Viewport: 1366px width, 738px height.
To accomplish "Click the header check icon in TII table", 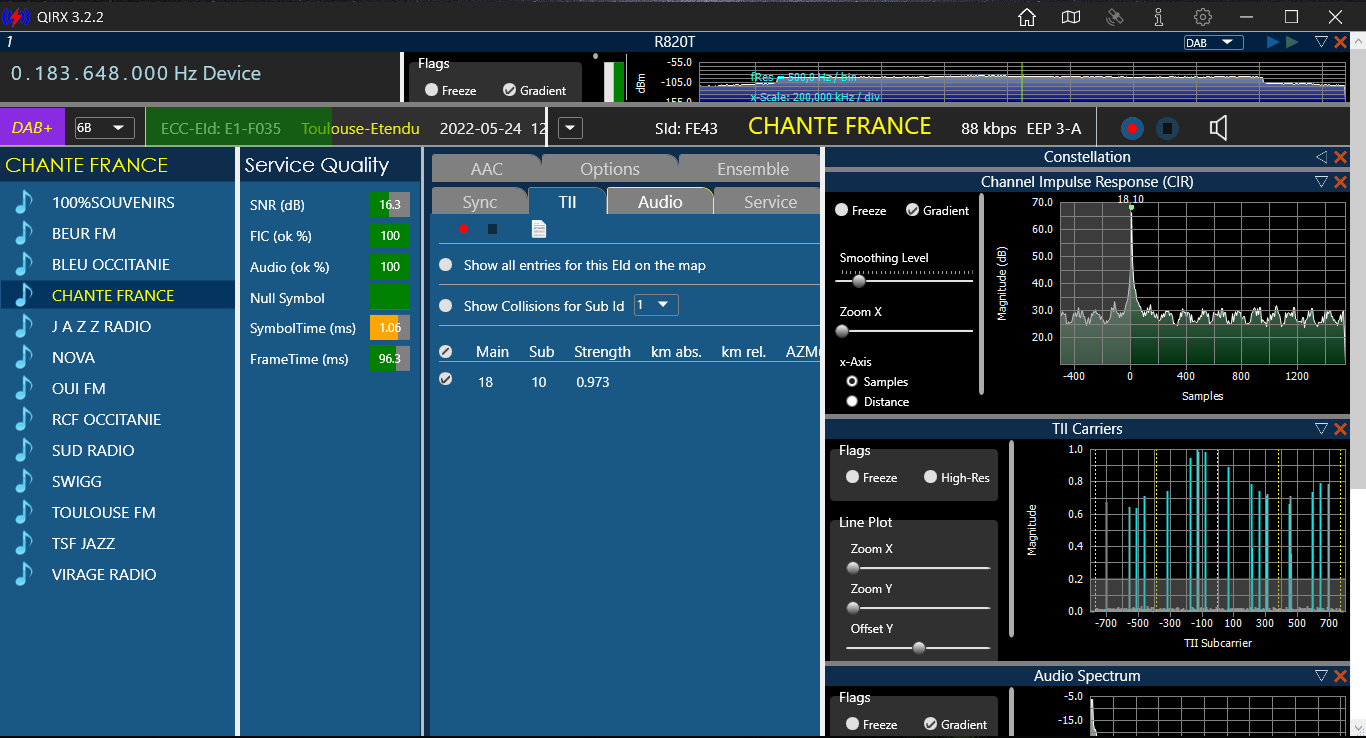I will [x=446, y=352].
